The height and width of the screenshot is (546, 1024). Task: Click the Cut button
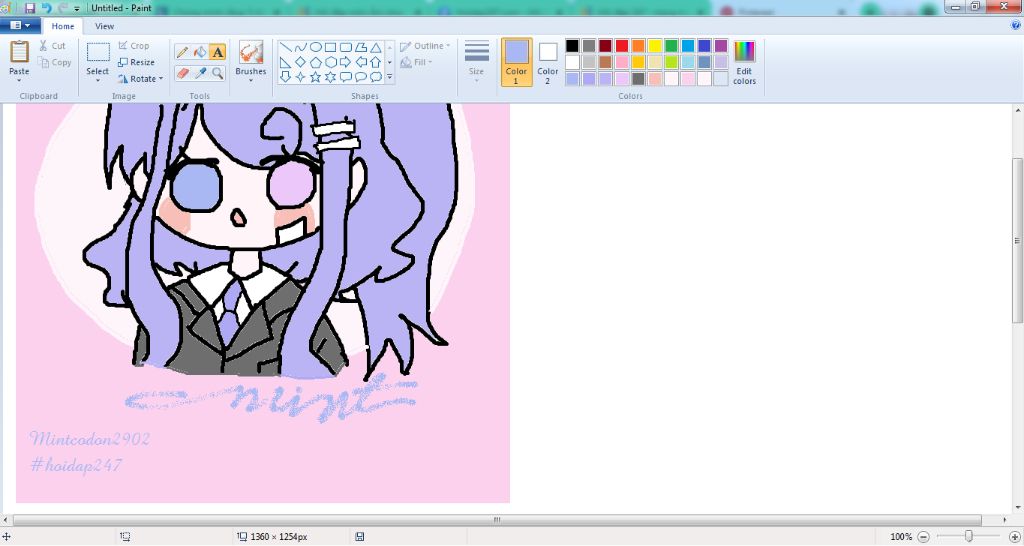coord(52,46)
